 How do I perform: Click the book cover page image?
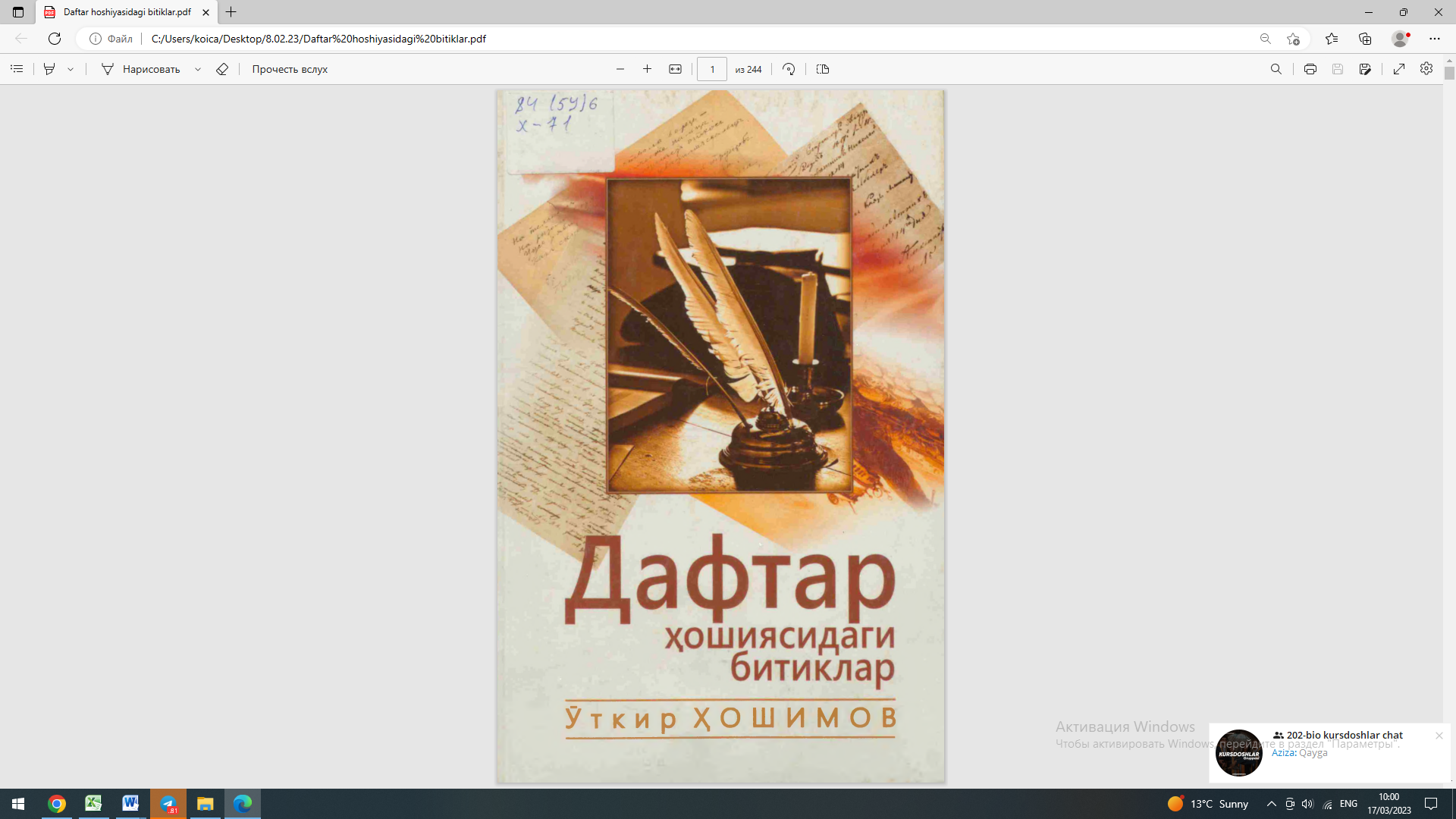coord(720,436)
